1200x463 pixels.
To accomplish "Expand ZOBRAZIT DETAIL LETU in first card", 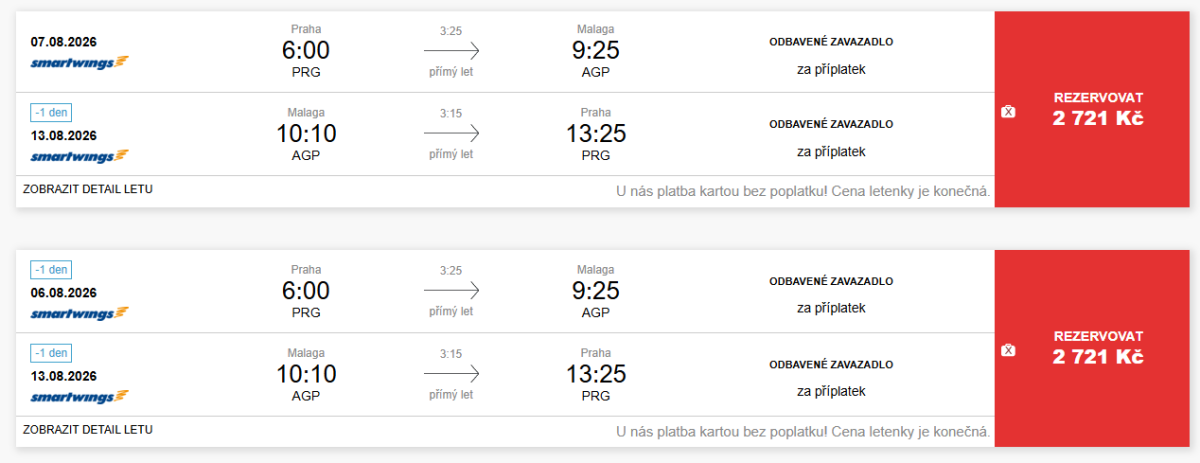I will pos(87,188).
